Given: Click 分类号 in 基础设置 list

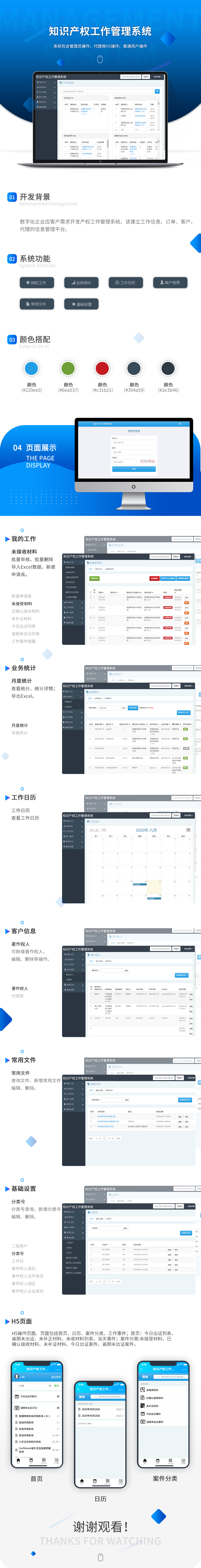Looking at the screenshot, I should (x=18, y=1253).
